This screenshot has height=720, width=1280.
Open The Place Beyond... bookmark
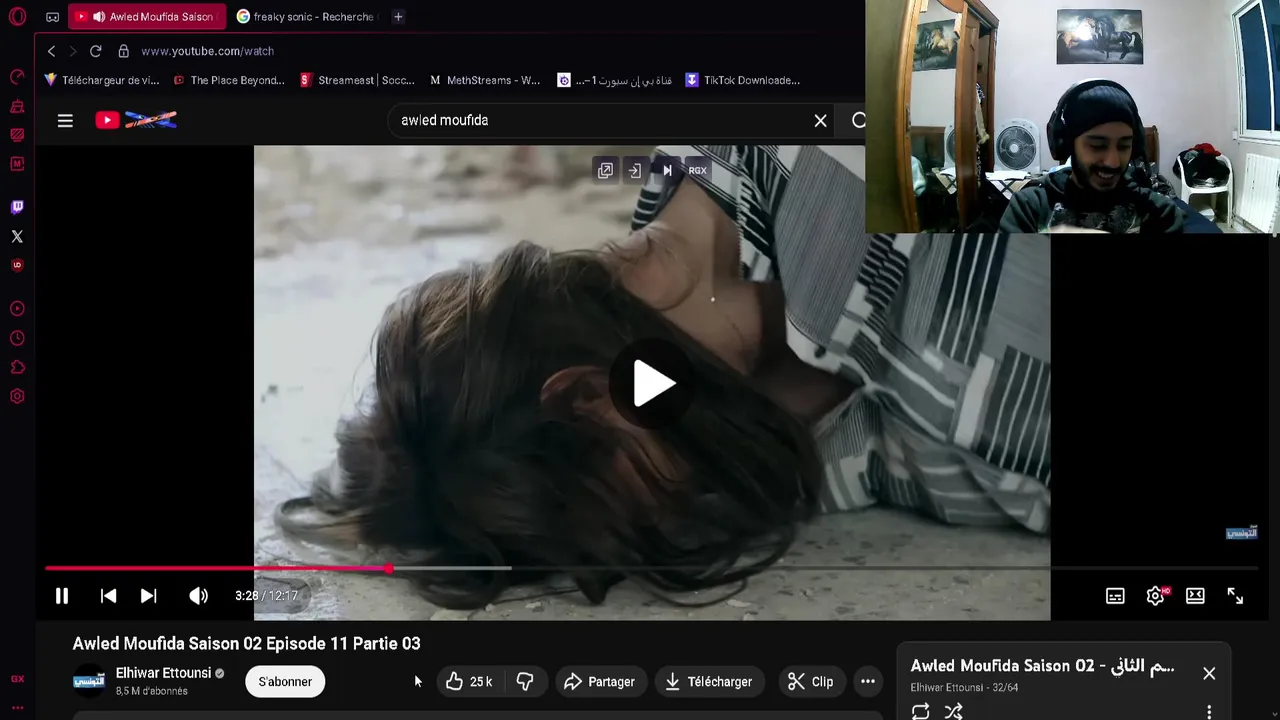point(229,80)
